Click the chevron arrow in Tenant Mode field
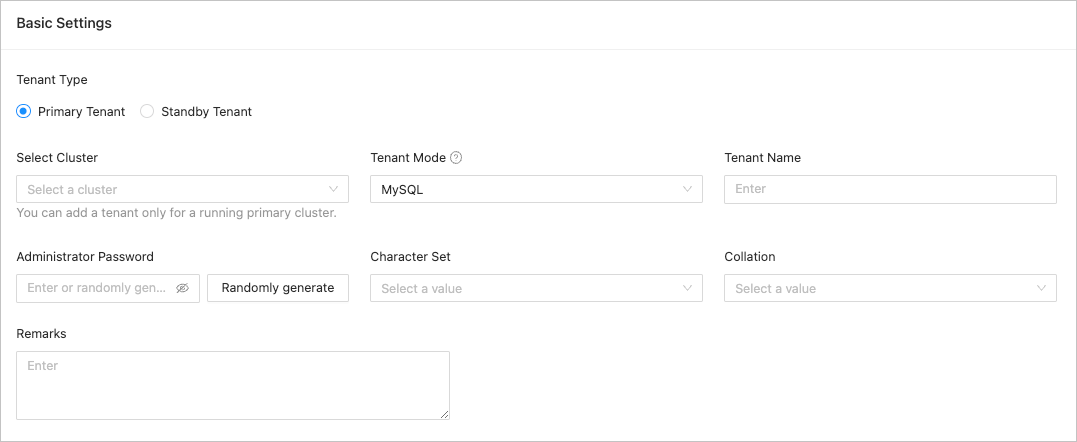The width and height of the screenshot is (1077, 442). pos(688,189)
